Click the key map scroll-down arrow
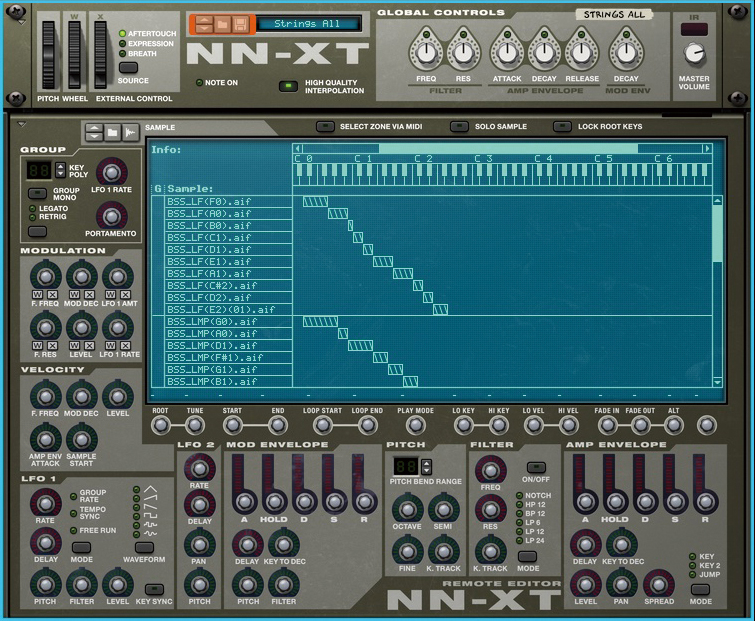755x621 pixels. (x=717, y=382)
